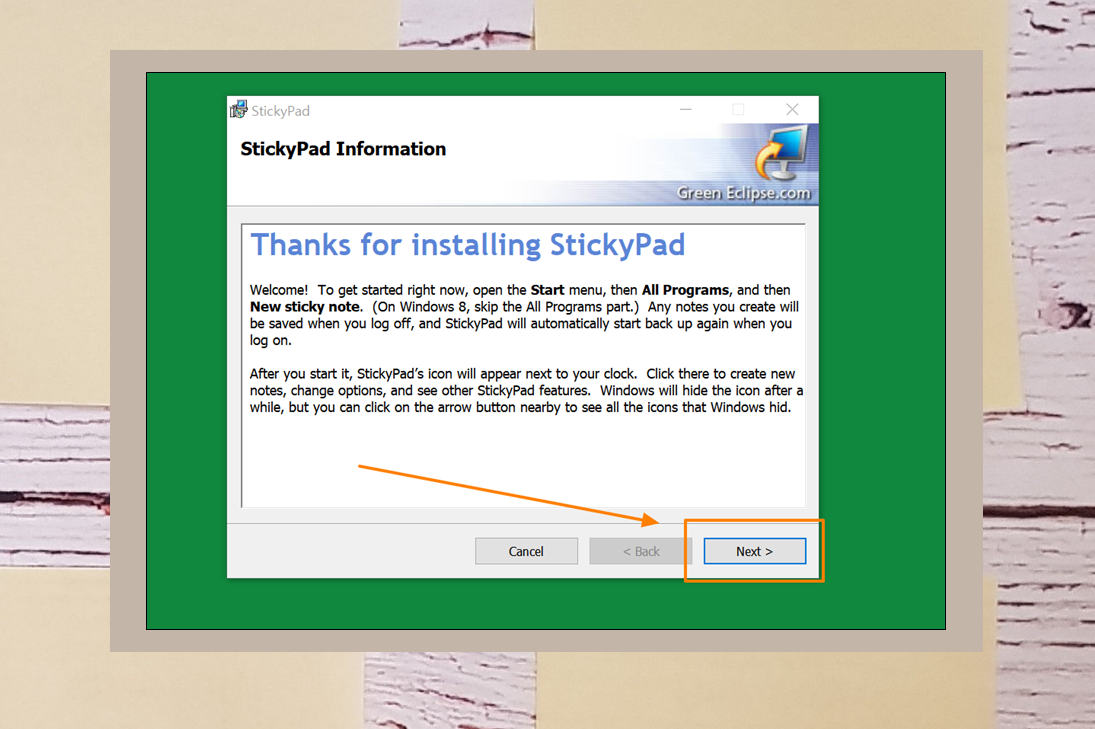The width and height of the screenshot is (1095, 729).
Task: Click the disabled maximize button
Action: point(738,110)
